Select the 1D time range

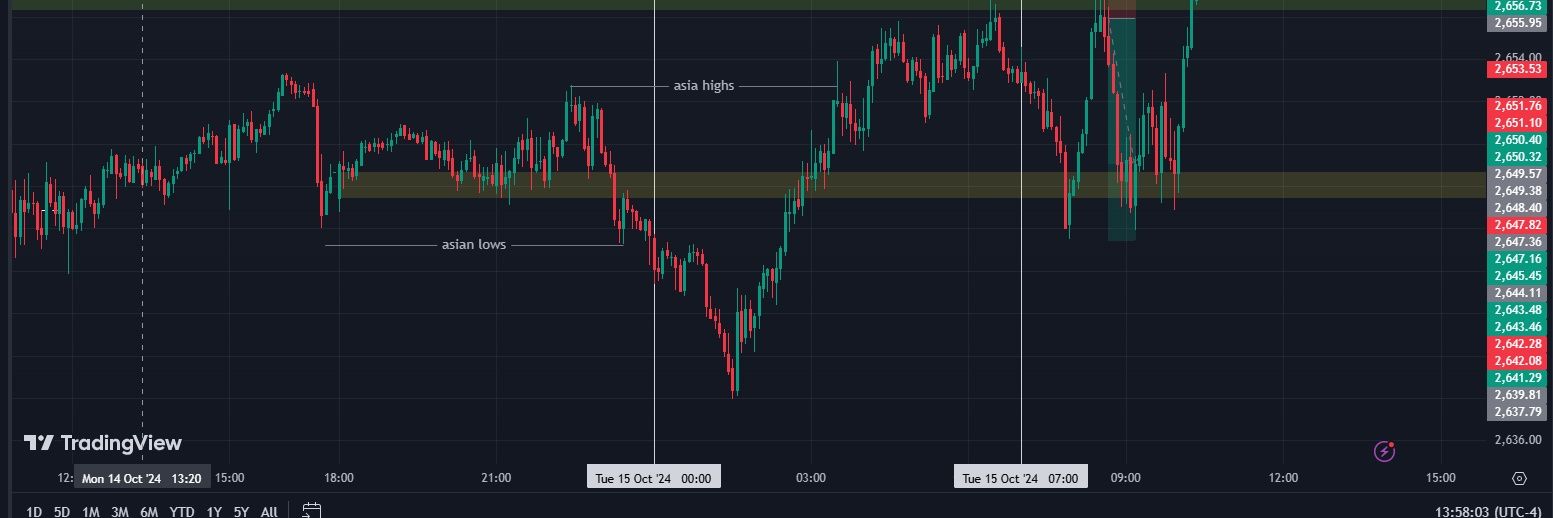coord(34,512)
